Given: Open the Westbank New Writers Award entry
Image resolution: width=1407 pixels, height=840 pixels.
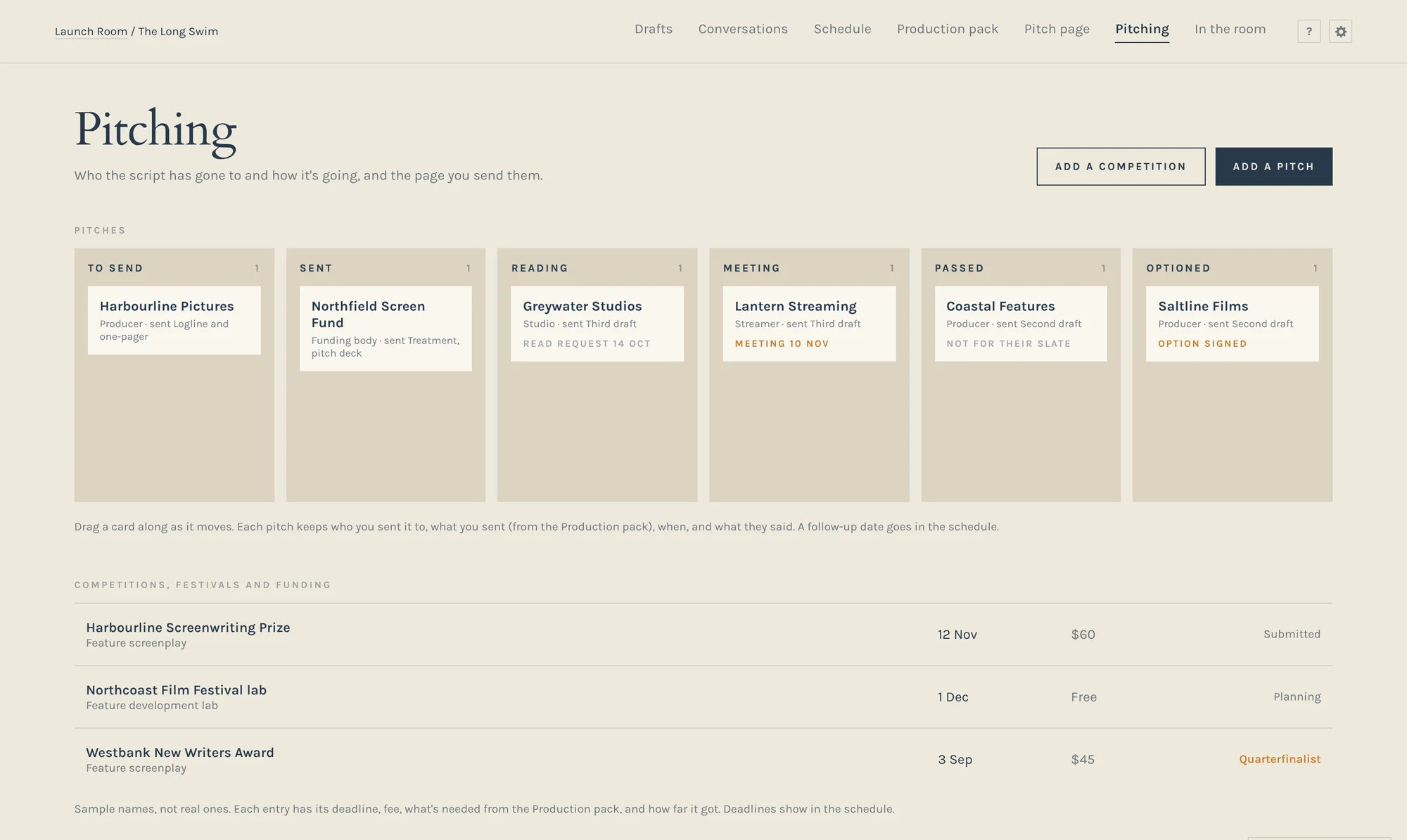Looking at the screenshot, I should pyautogui.click(x=703, y=760).
